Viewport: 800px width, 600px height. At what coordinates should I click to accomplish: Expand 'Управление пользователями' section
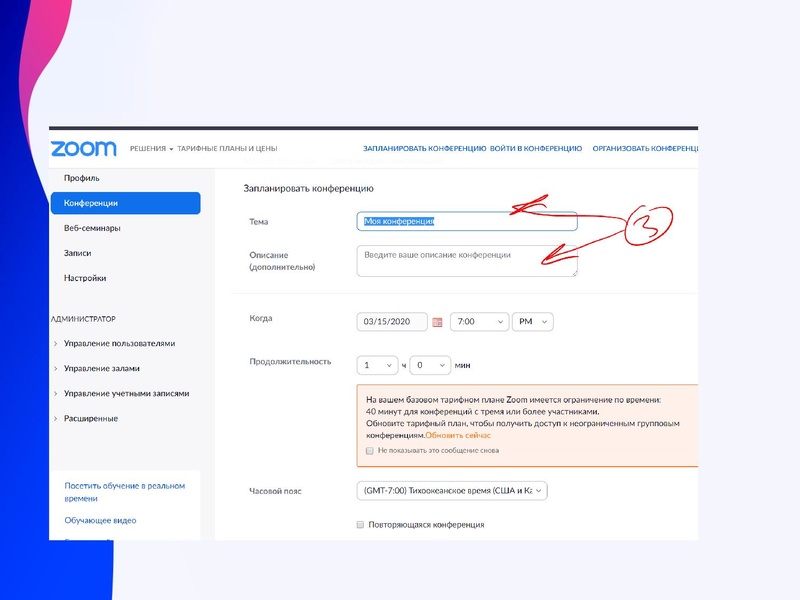pyautogui.click(x=118, y=344)
